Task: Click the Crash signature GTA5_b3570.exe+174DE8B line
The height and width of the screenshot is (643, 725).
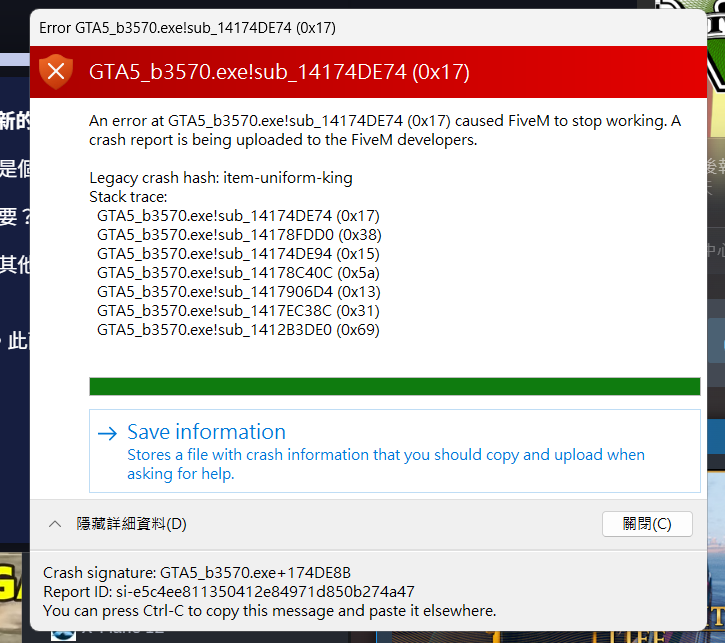Action: pyautogui.click(x=197, y=573)
